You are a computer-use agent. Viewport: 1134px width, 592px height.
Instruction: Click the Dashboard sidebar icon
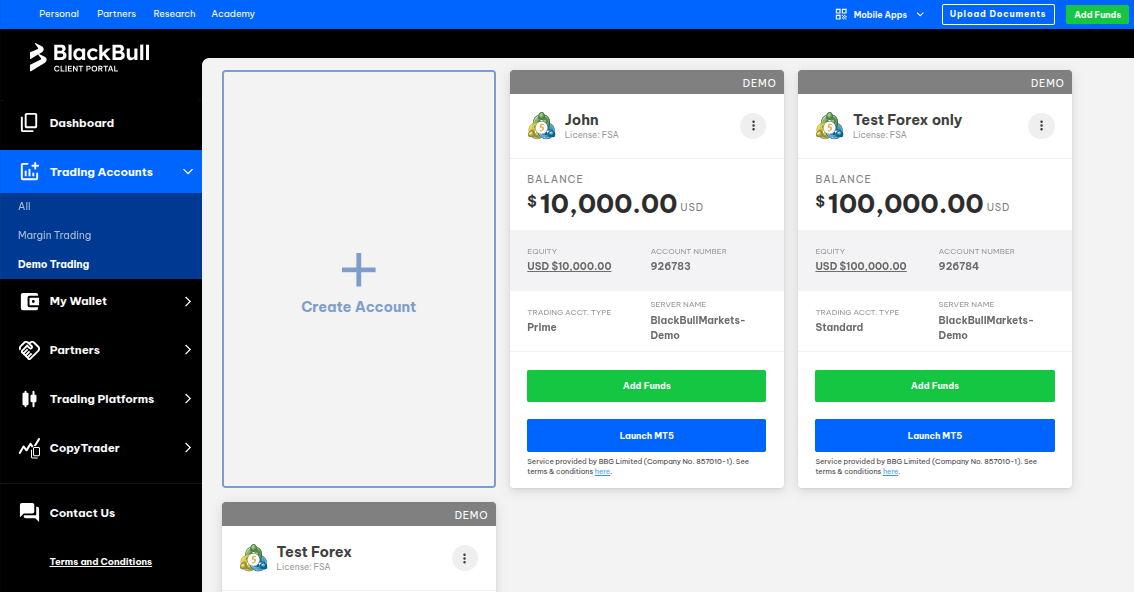(x=29, y=123)
